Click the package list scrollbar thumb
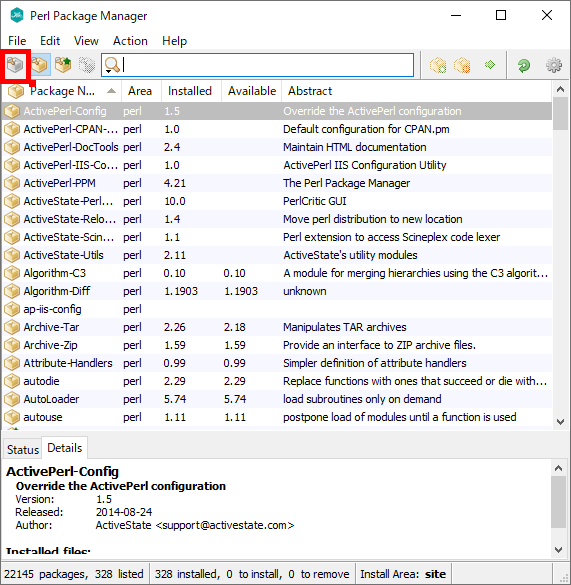This screenshot has width=571, height=585. click(560, 113)
